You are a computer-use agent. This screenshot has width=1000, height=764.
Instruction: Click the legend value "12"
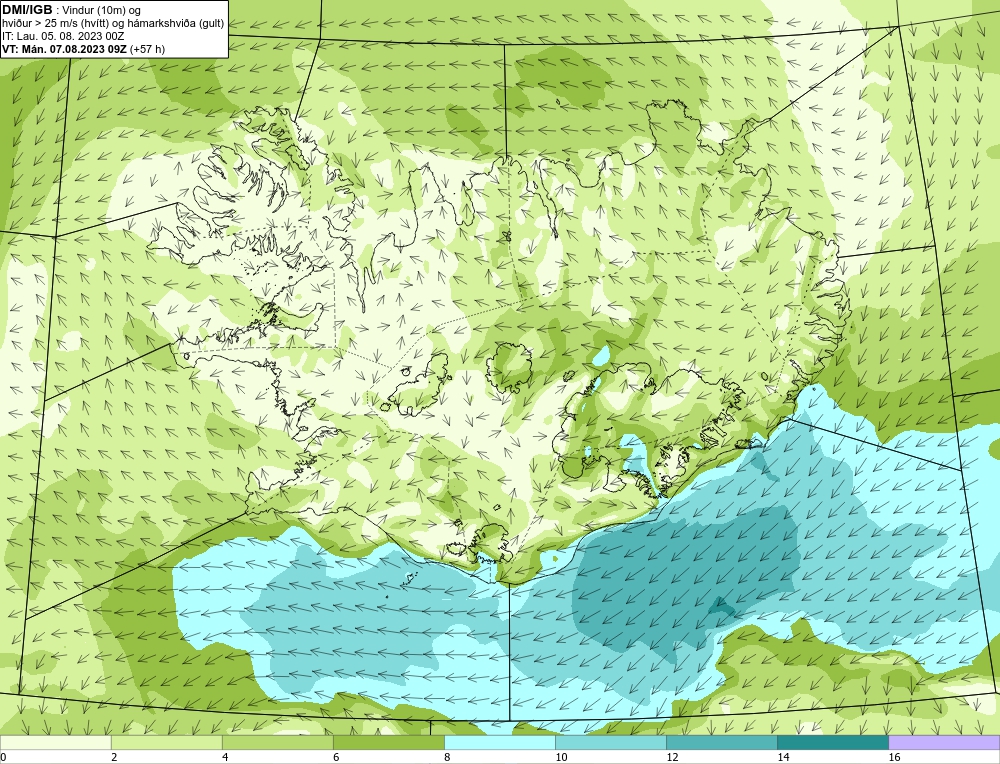(x=672, y=757)
